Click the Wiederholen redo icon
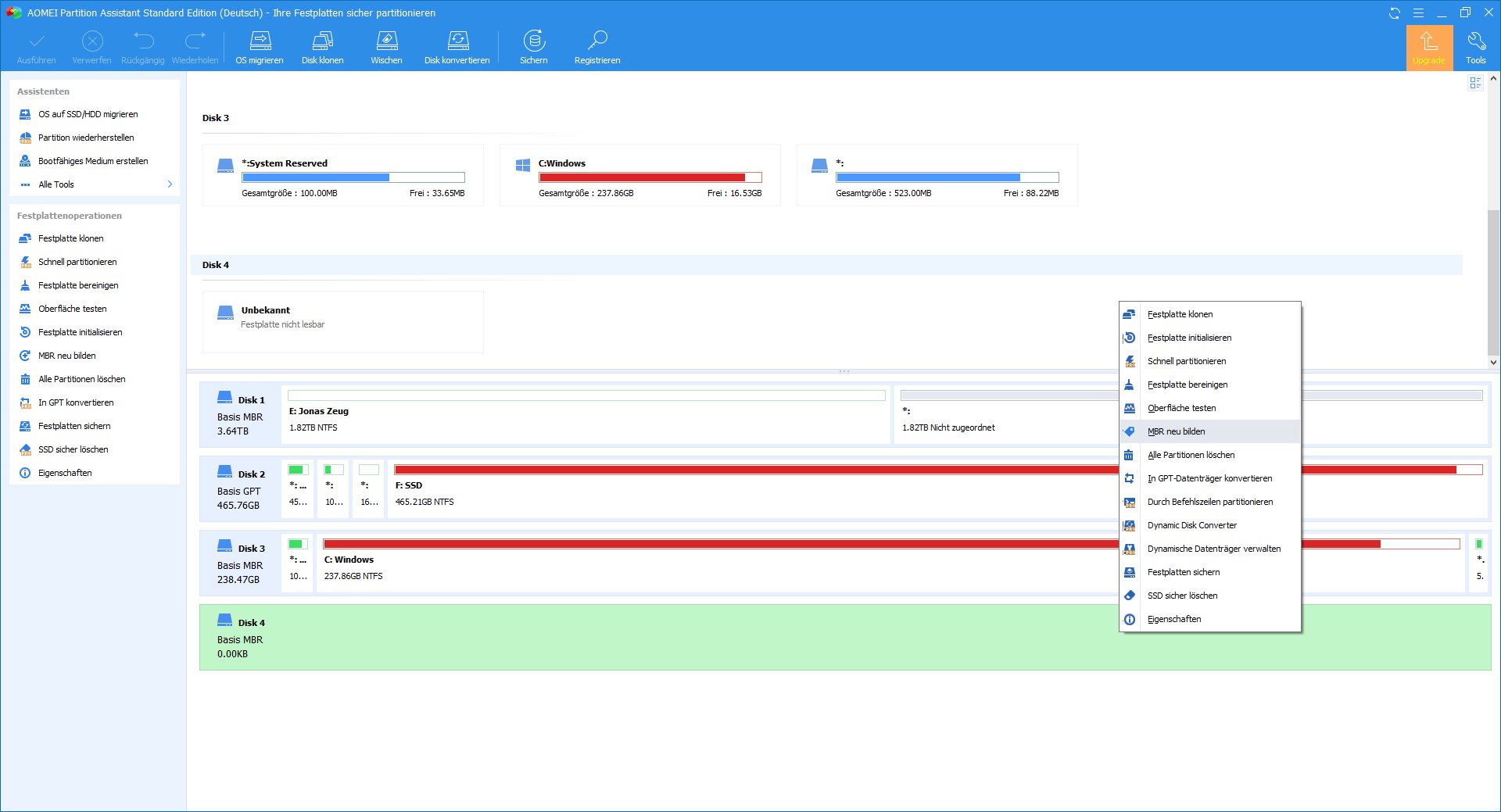The image size is (1501, 812). (195, 47)
